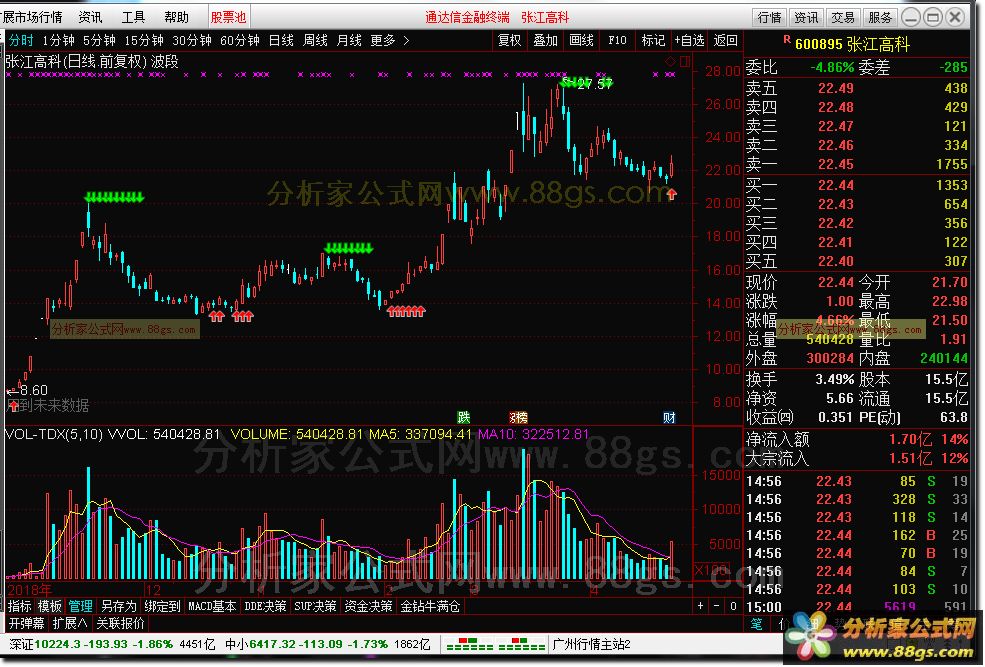
Task: Select the 指标 tab
Action: coord(19,606)
